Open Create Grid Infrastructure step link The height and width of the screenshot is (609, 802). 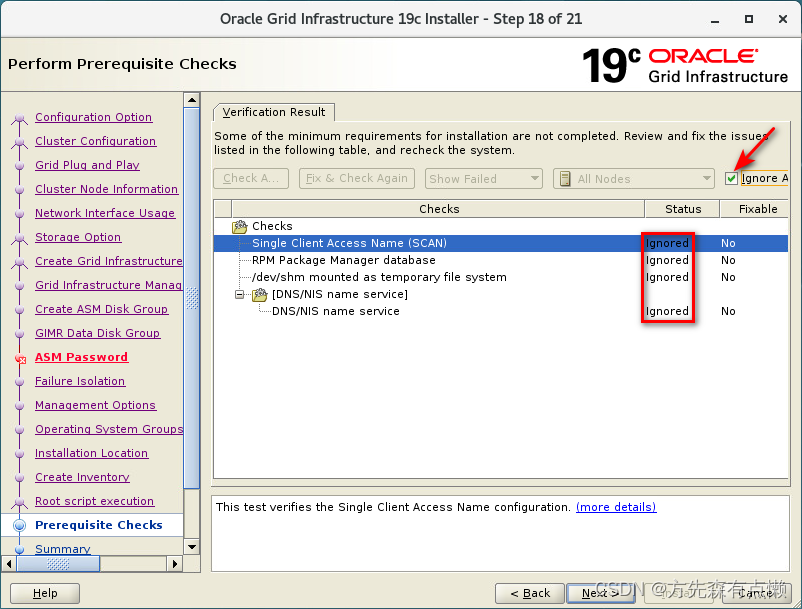[108, 261]
